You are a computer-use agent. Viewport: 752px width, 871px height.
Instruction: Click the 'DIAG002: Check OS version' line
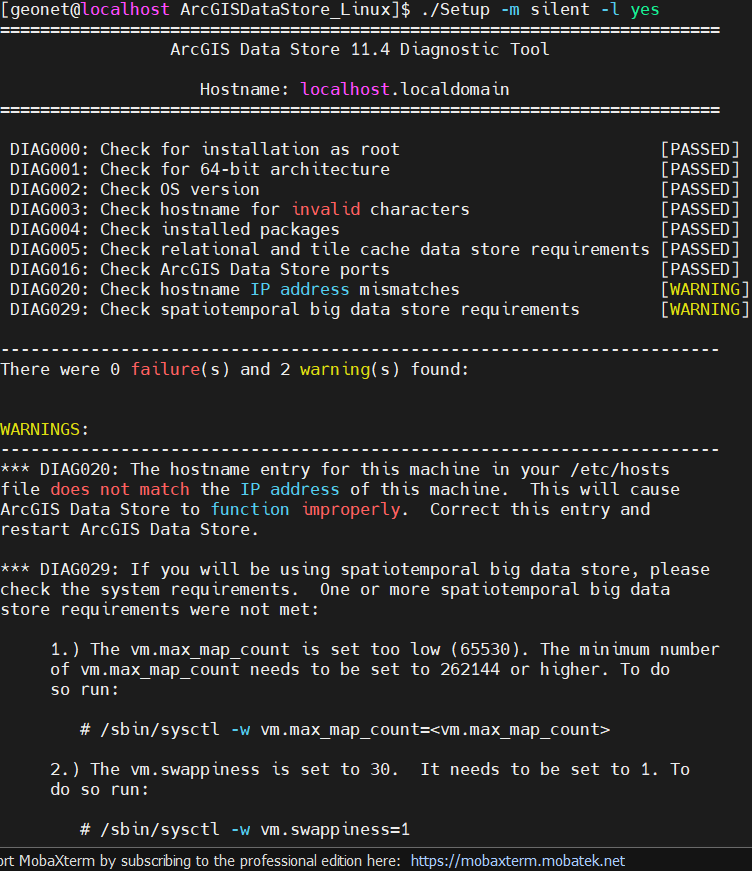click(134, 189)
